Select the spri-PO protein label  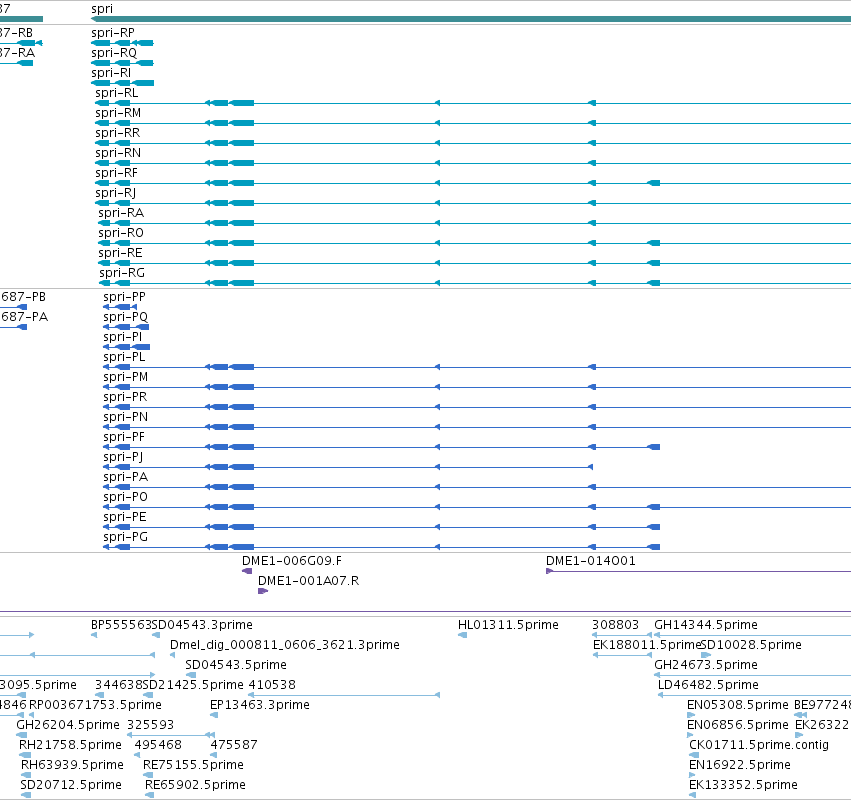tap(125, 497)
